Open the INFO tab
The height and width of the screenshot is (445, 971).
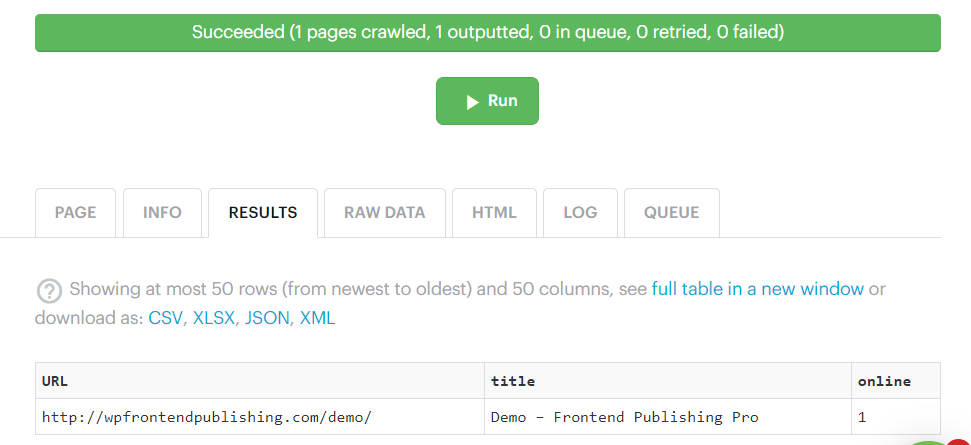pos(162,213)
